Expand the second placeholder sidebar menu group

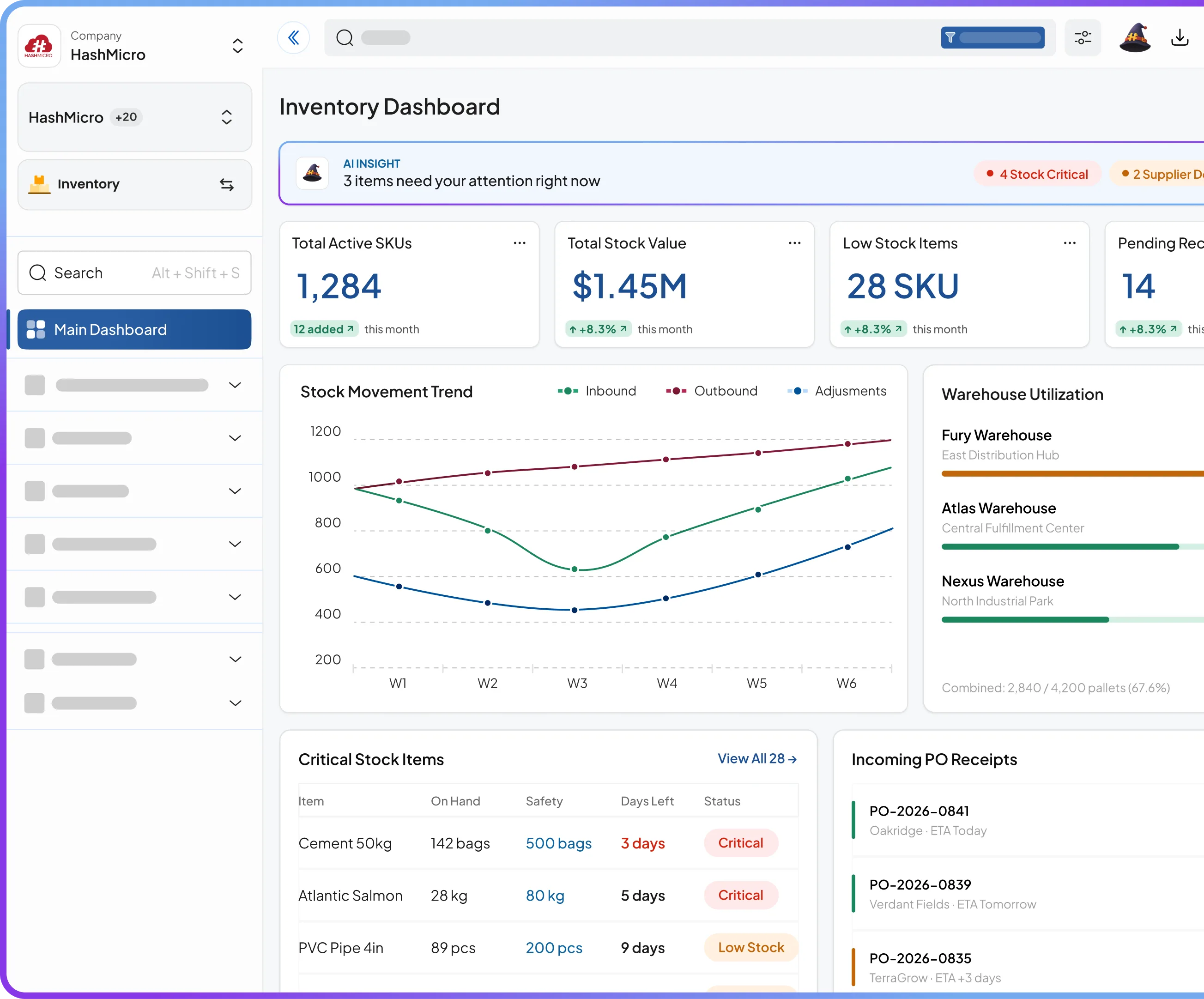(x=235, y=438)
